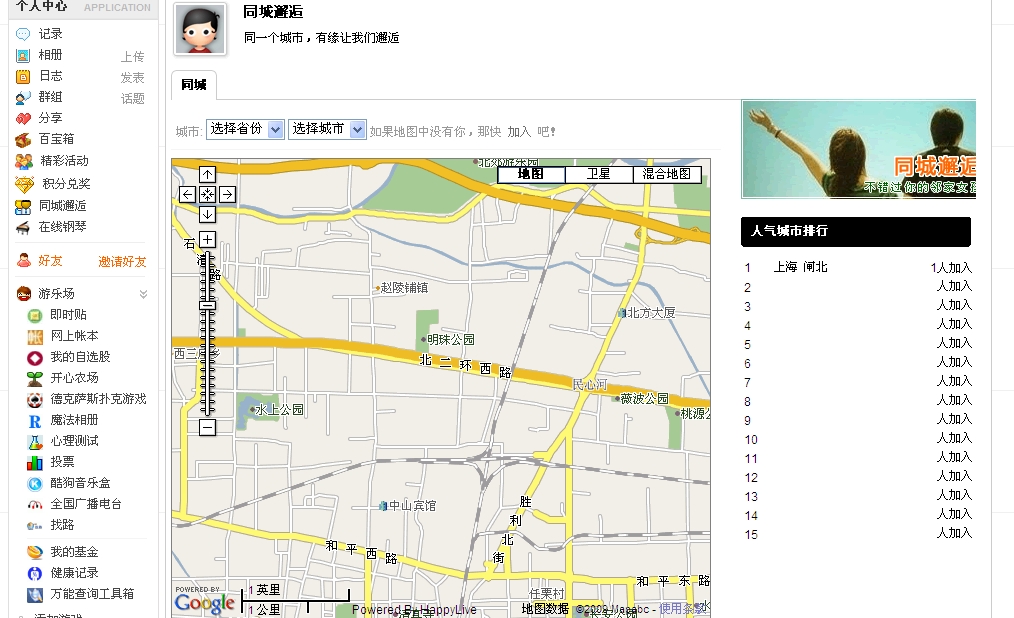Open the 心理测试 flask icon
The height and width of the screenshot is (618, 1014).
click(34, 442)
